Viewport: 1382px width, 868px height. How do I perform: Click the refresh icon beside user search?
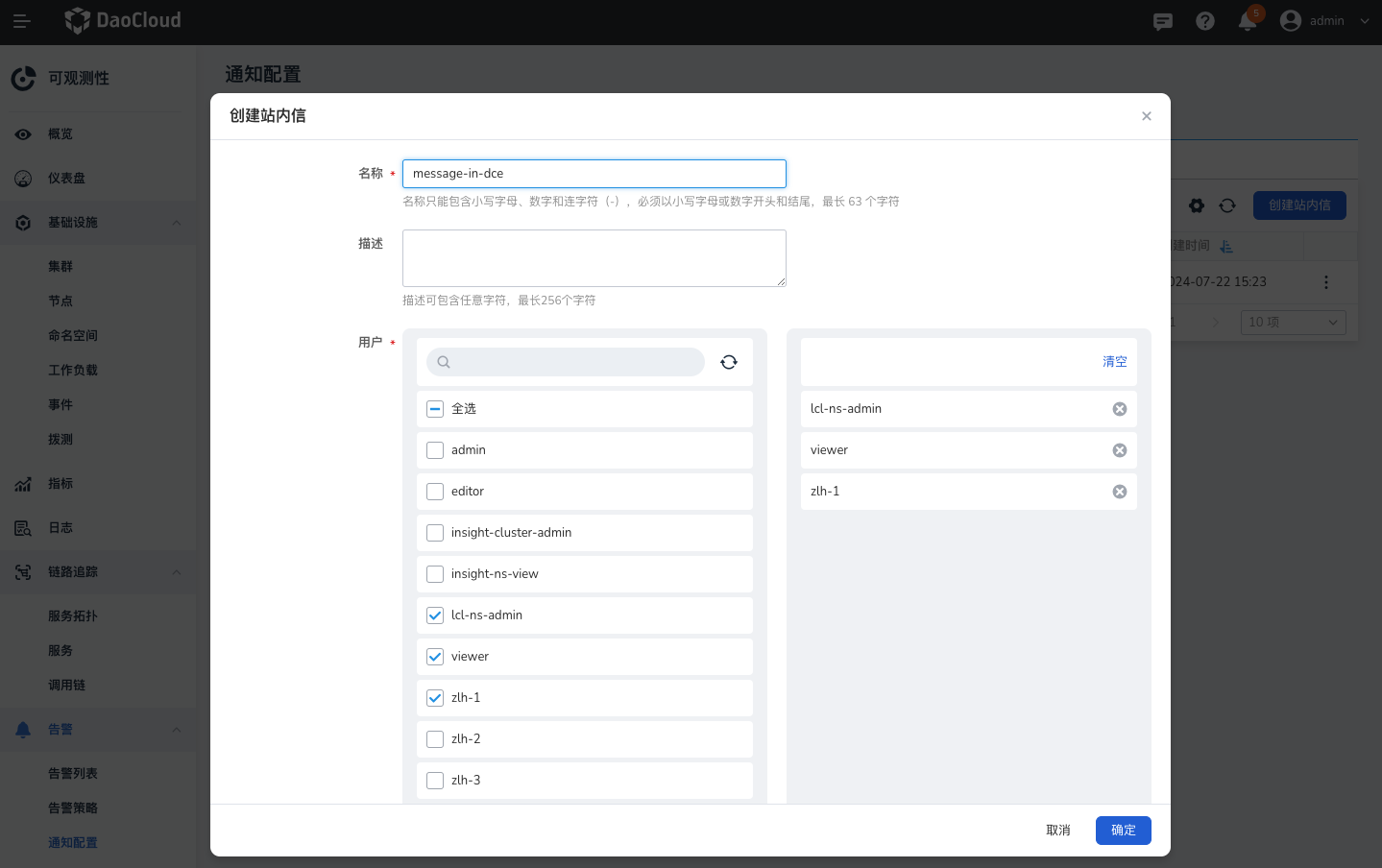click(x=729, y=362)
